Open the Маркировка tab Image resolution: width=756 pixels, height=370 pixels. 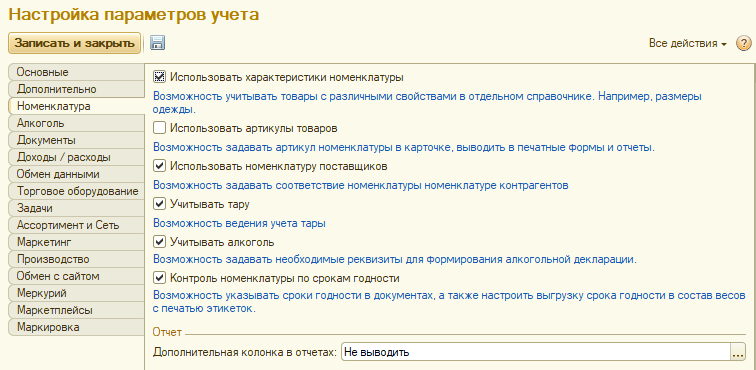76,327
